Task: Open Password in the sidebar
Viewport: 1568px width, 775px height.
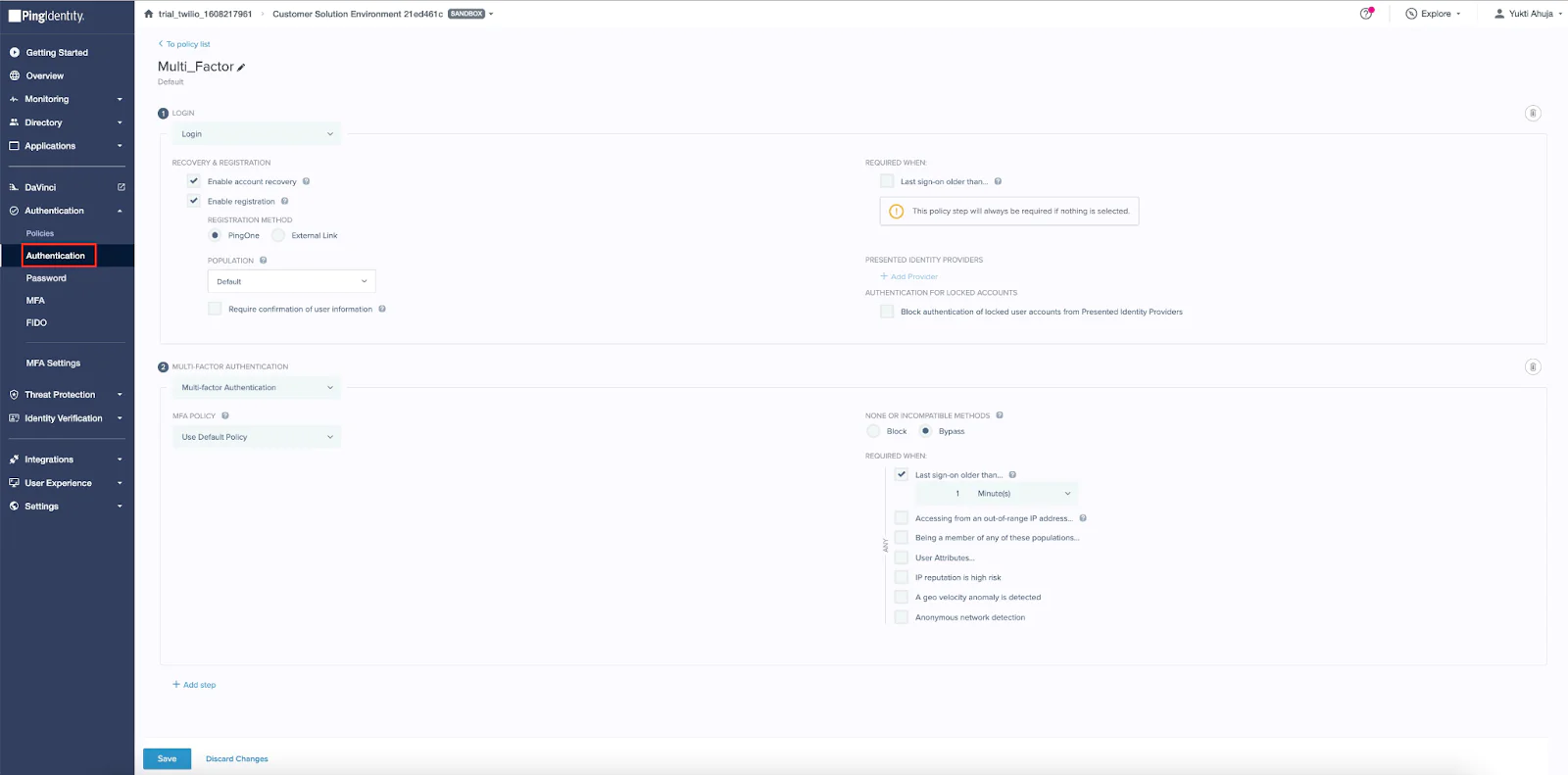Action: click(x=46, y=278)
